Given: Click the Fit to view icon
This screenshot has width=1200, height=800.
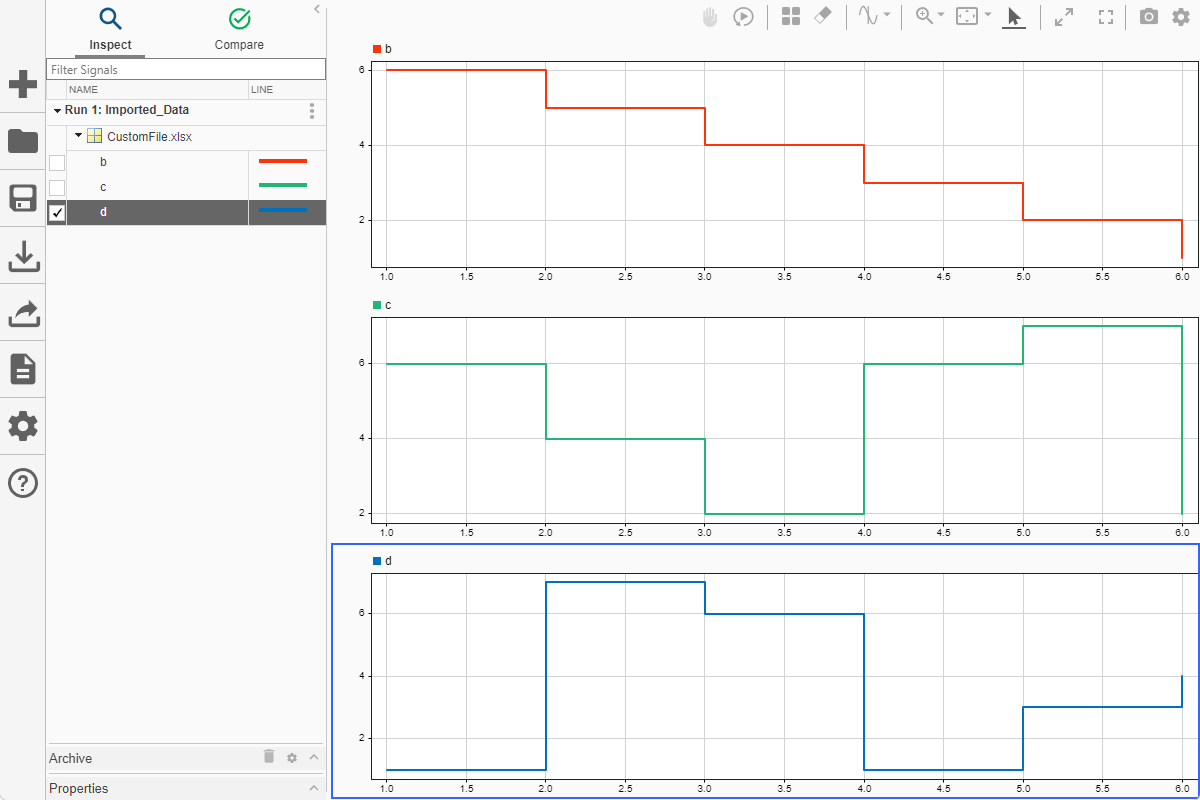Looking at the screenshot, I should pos(967,17).
